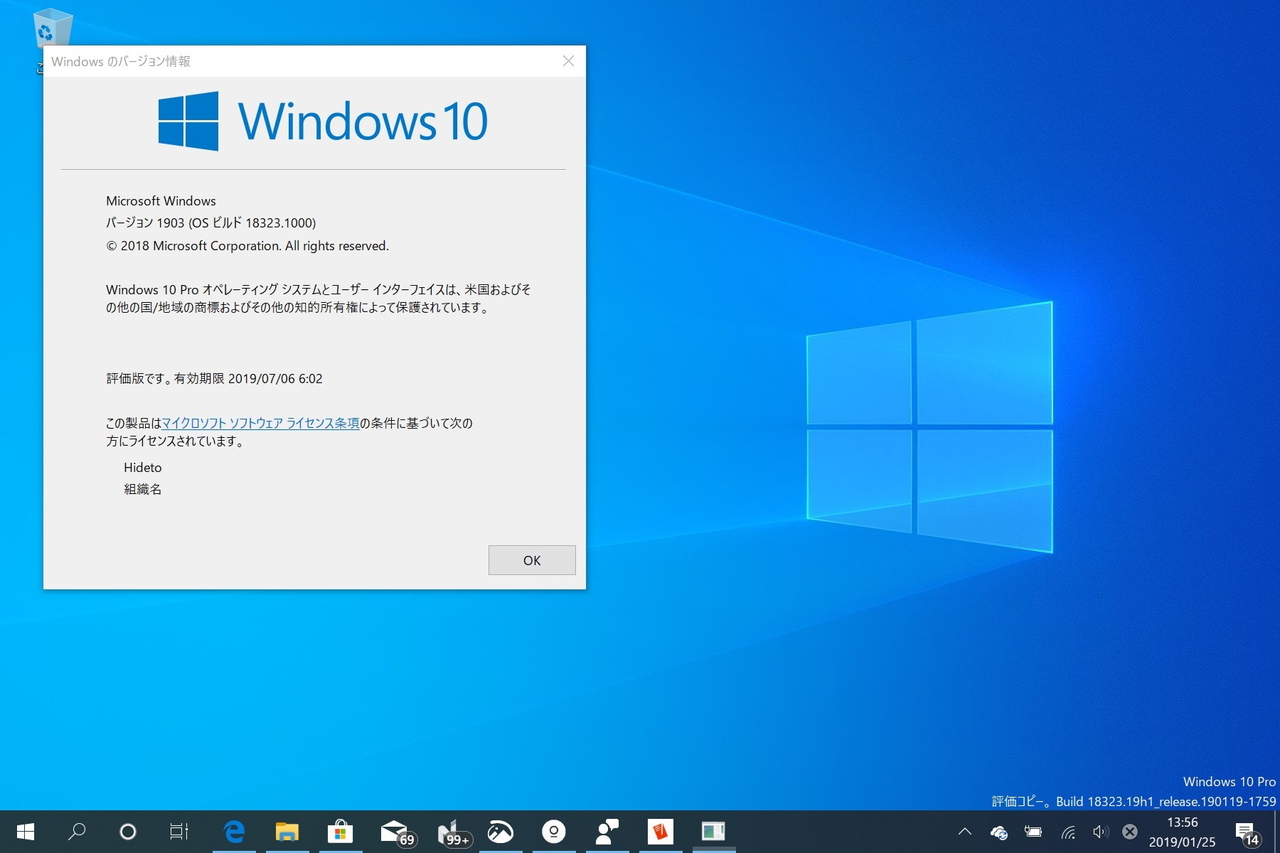
Task: Launch Microsoft Edge from the taskbar
Action: click(x=234, y=831)
